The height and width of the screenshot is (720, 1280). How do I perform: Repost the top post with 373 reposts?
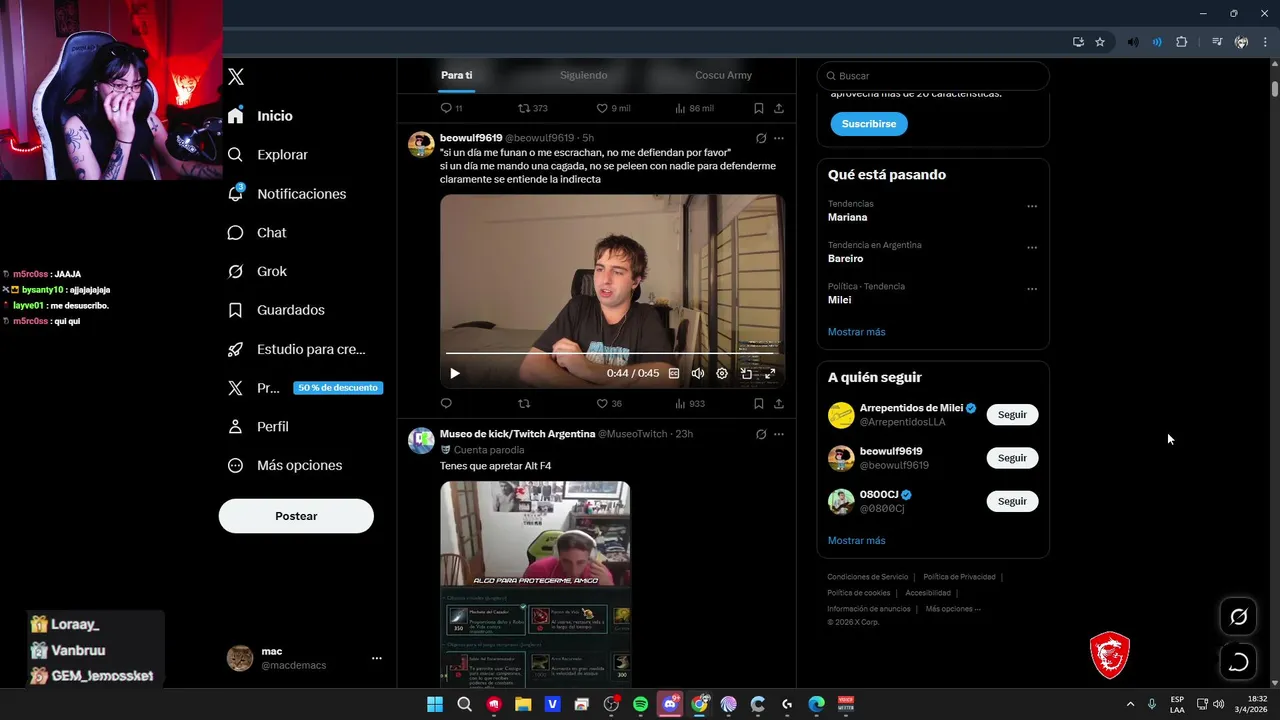coord(532,108)
